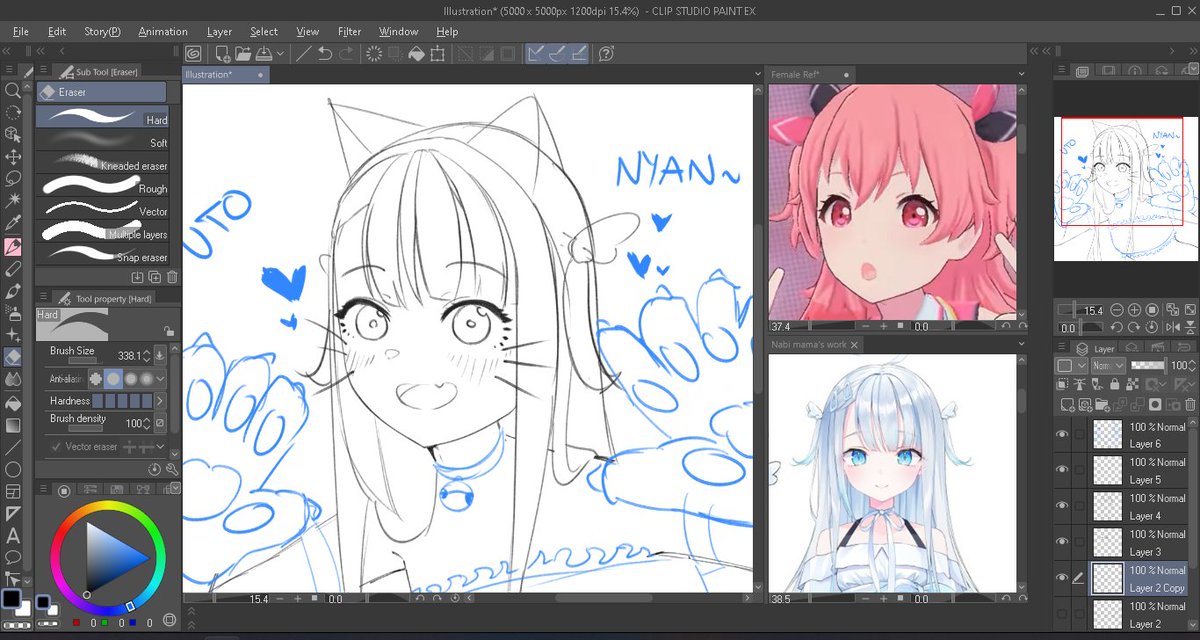Open the Edit menu
Screen dimensions: 1200x640
pos(57,31)
